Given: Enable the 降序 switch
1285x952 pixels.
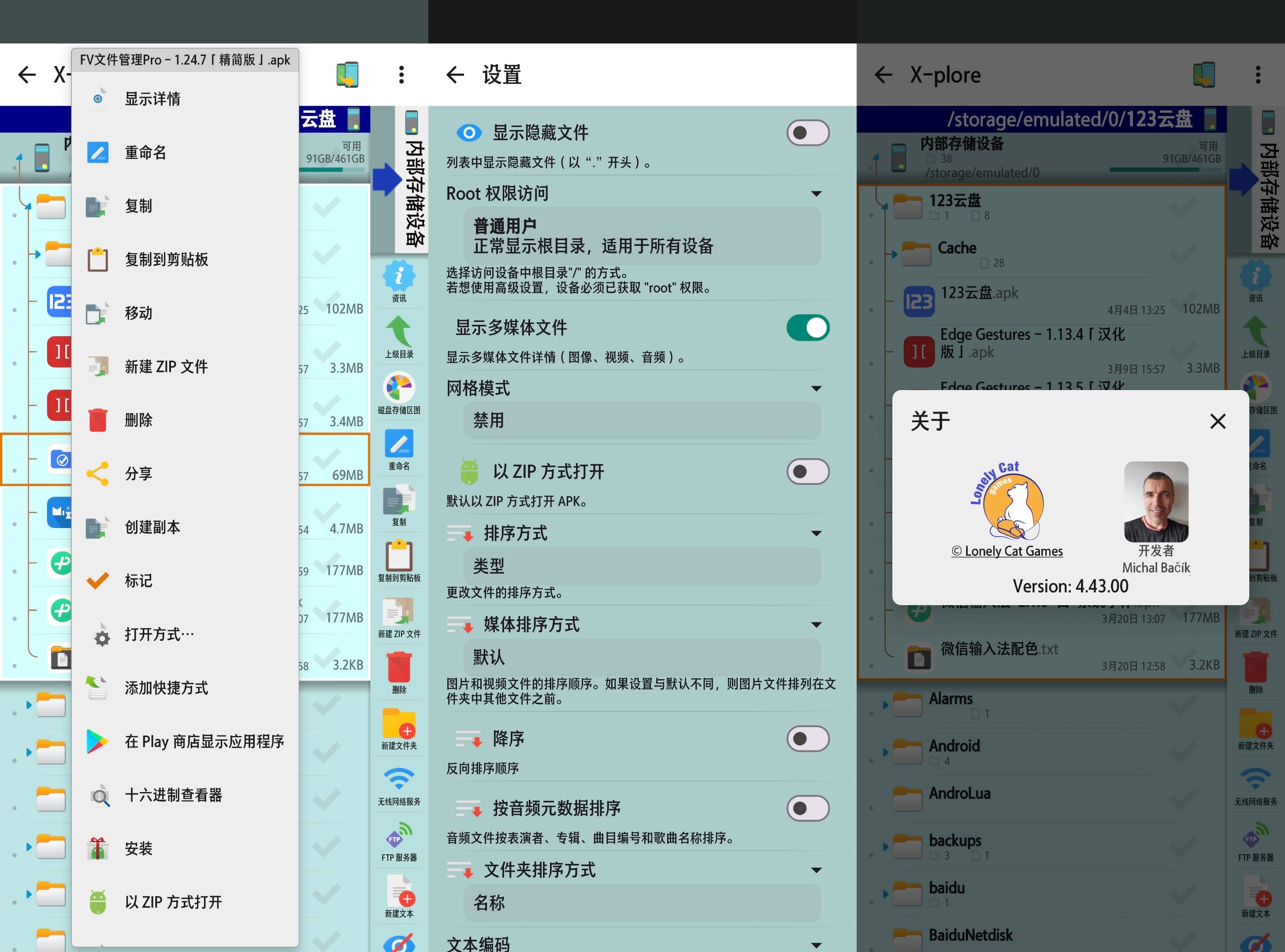Looking at the screenshot, I should coord(808,739).
